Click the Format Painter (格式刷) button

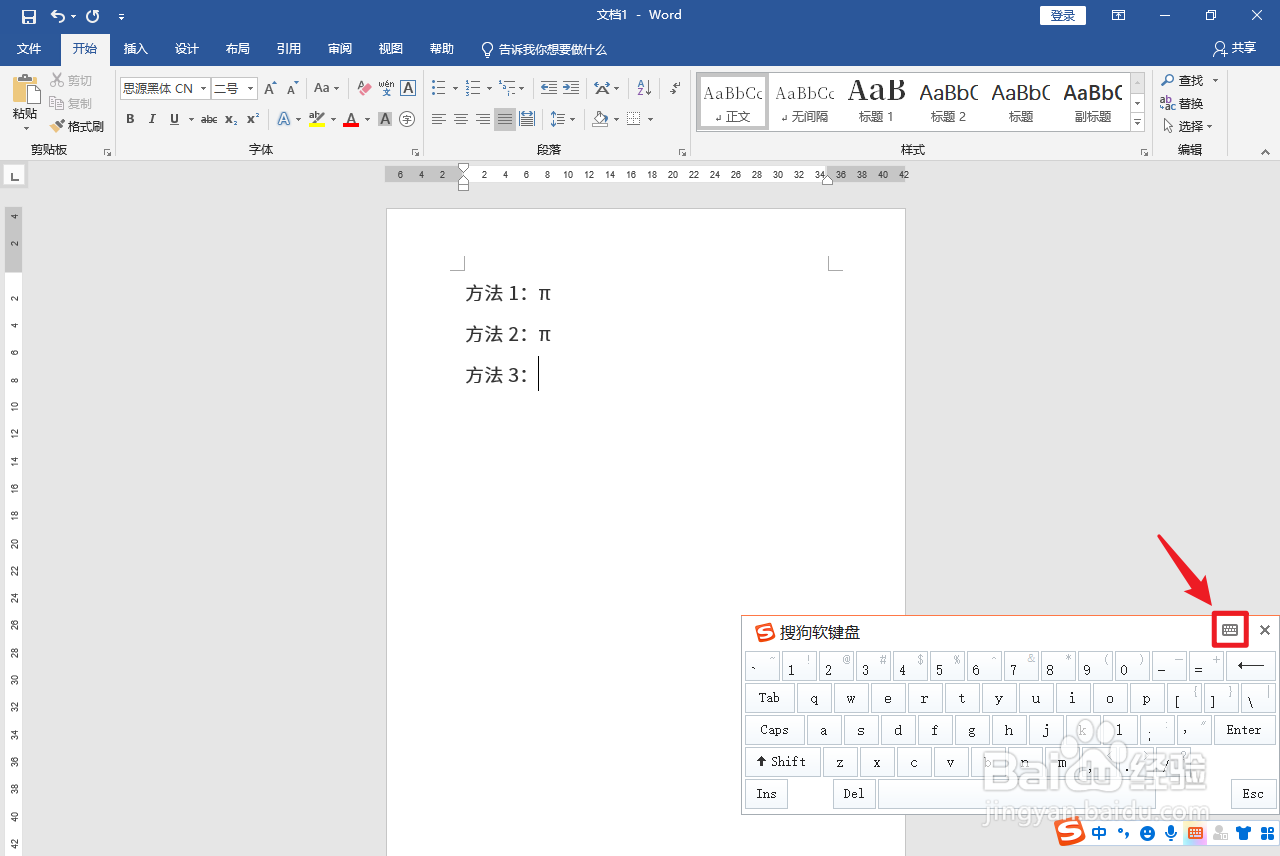coord(78,126)
